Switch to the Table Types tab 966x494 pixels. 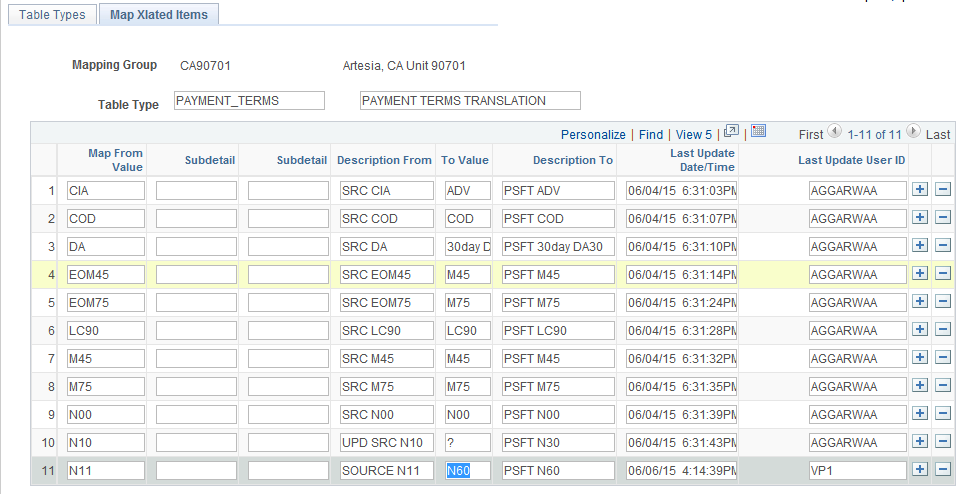[x=53, y=15]
